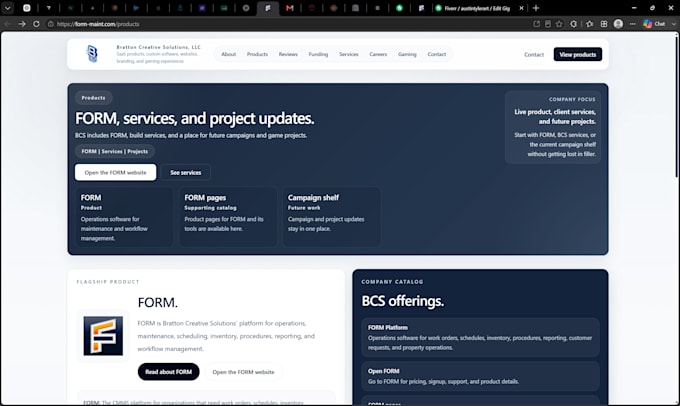The height and width of the screenshot is (406, 680).
Task: Open the Copilot Chat button
Action: pos(654,24)
